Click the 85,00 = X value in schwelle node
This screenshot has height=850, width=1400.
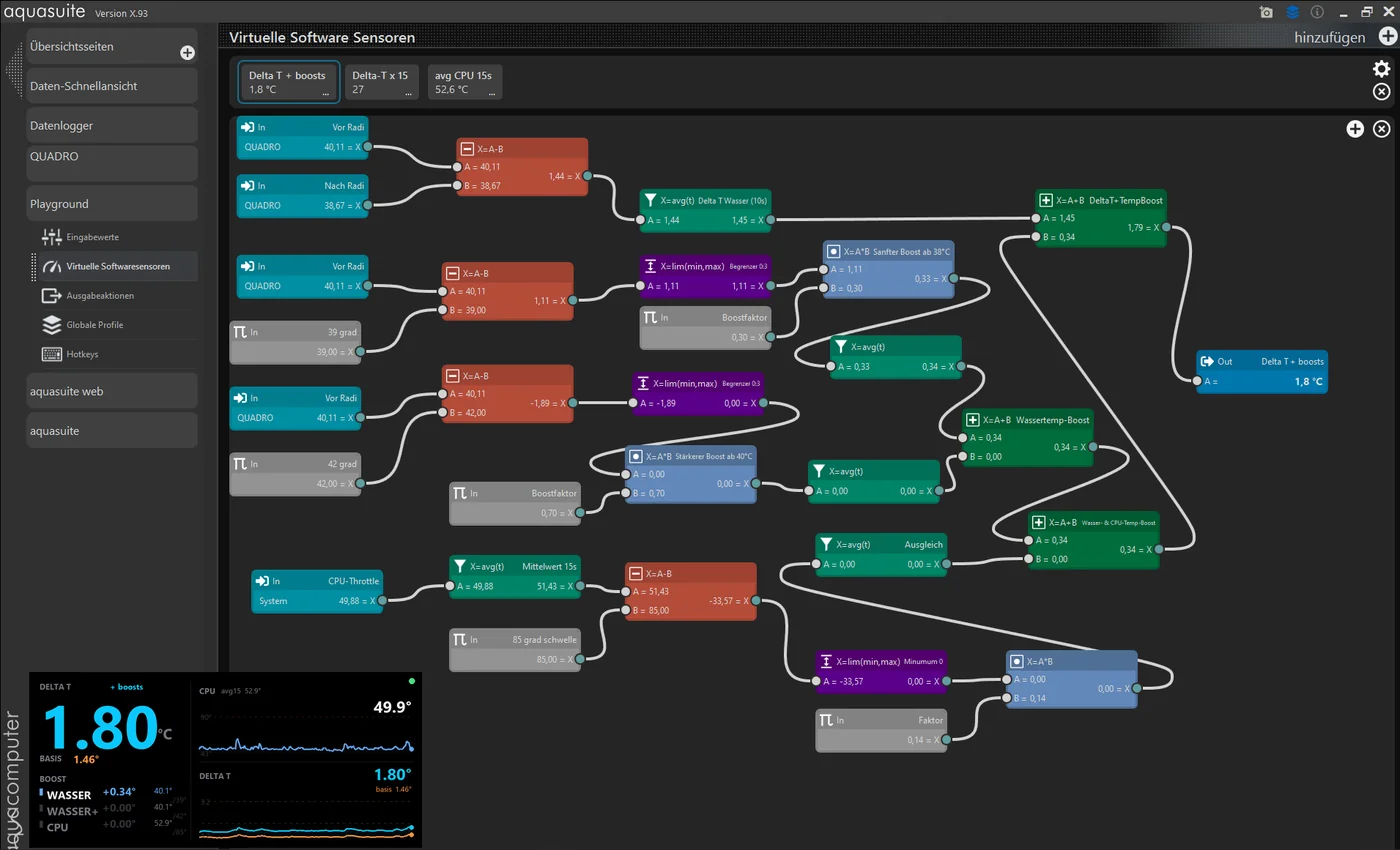click(x=556, y=659)
